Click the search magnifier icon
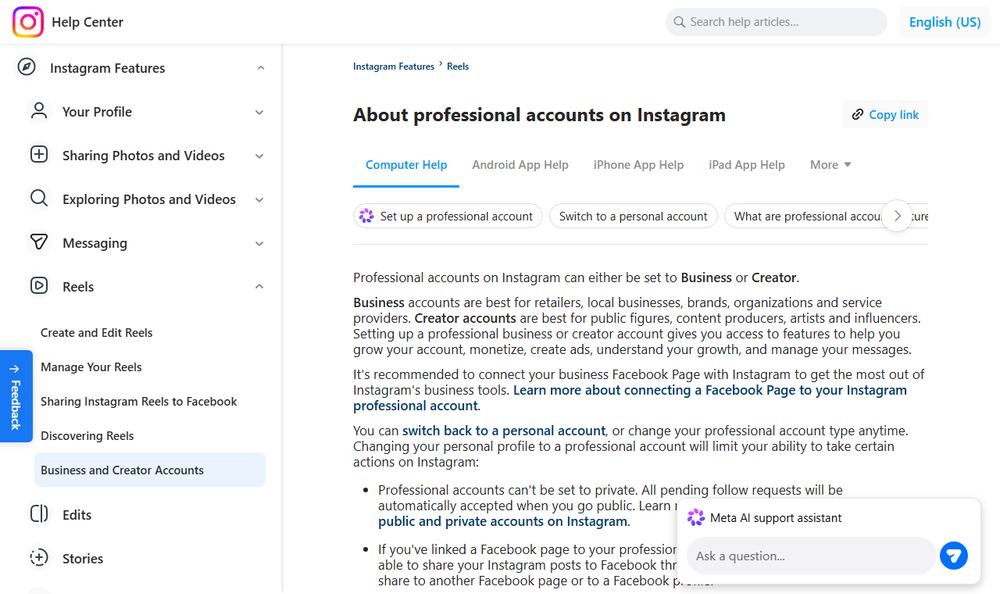Viewport: 1000px width, 594px height. [679, 22]
